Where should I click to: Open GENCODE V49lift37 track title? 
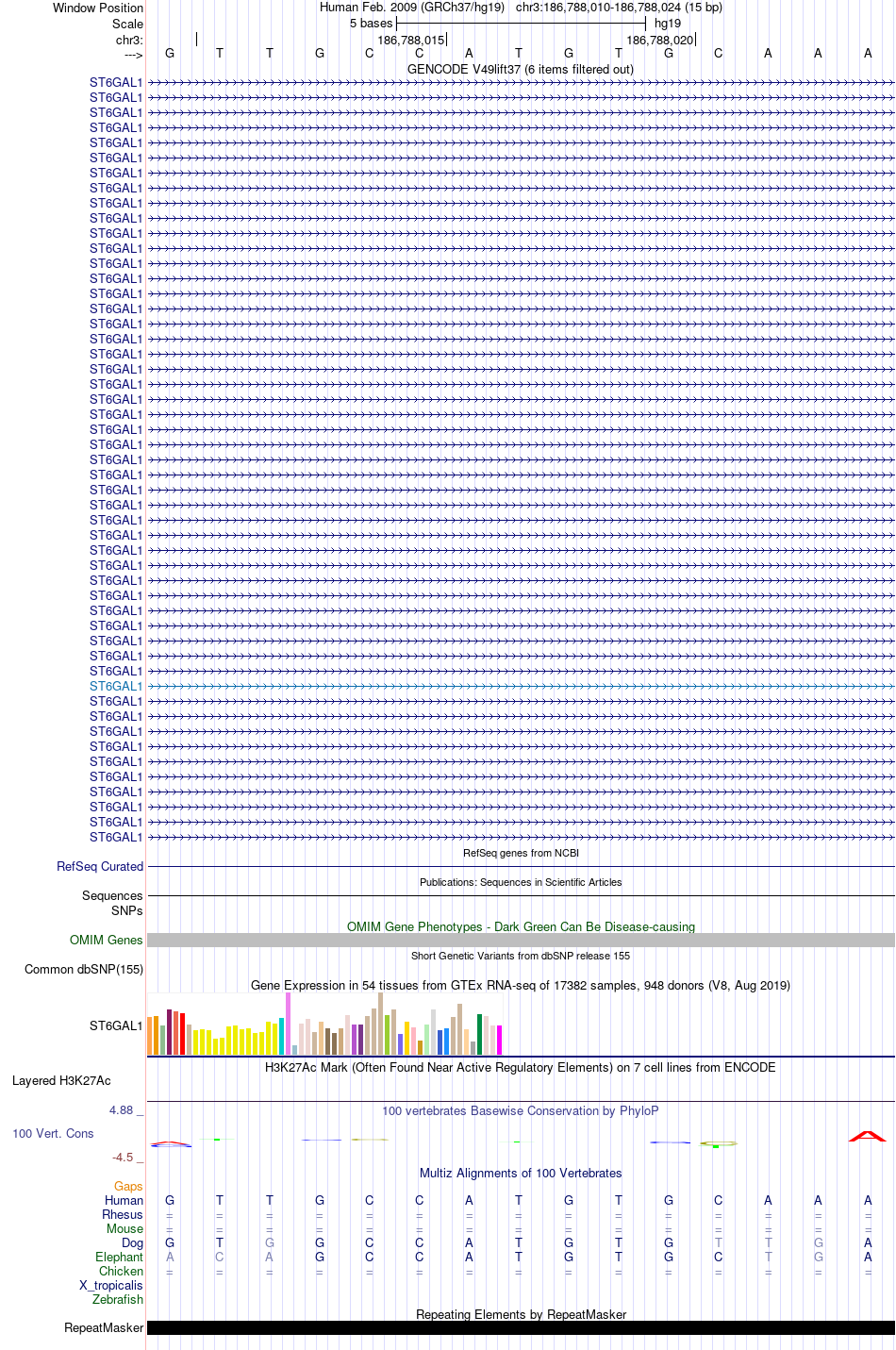[521, 69]
